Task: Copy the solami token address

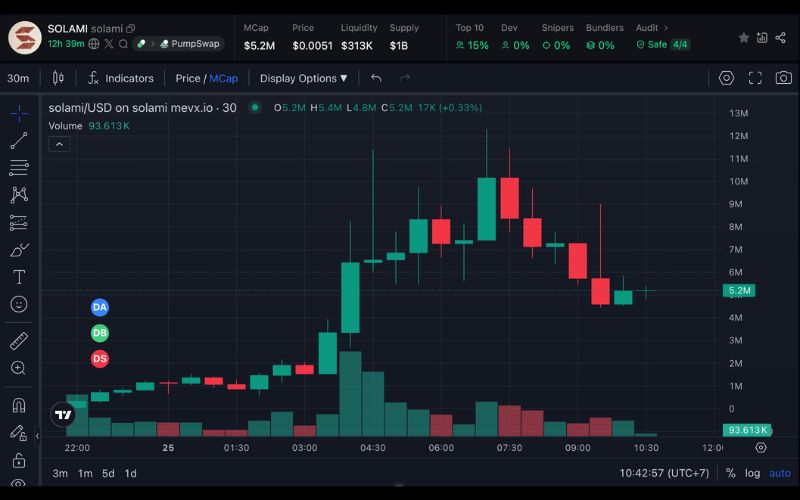Action: (x=131, y=29)
